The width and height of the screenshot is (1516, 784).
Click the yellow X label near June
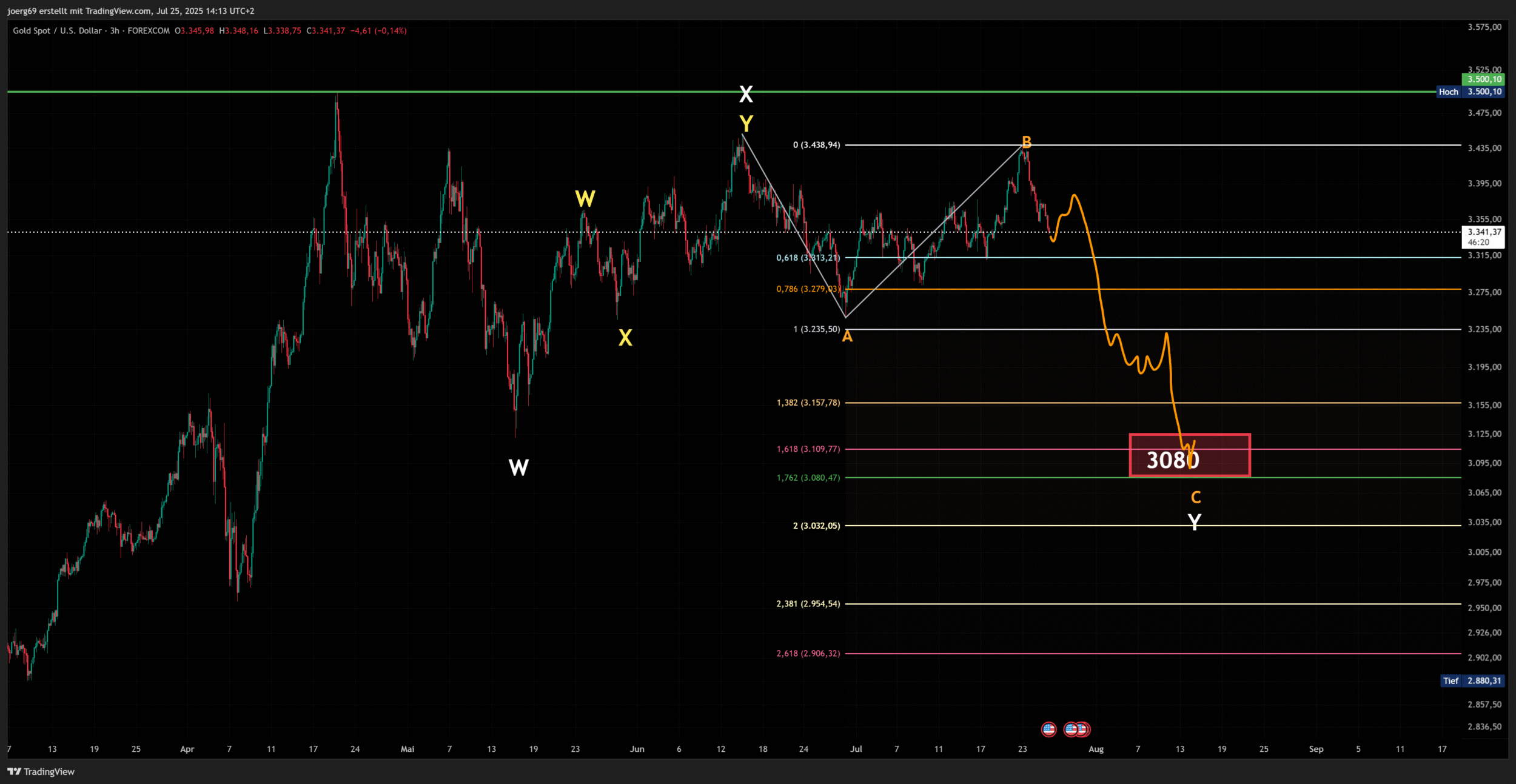pyautogui.click(x=625, y=338)
